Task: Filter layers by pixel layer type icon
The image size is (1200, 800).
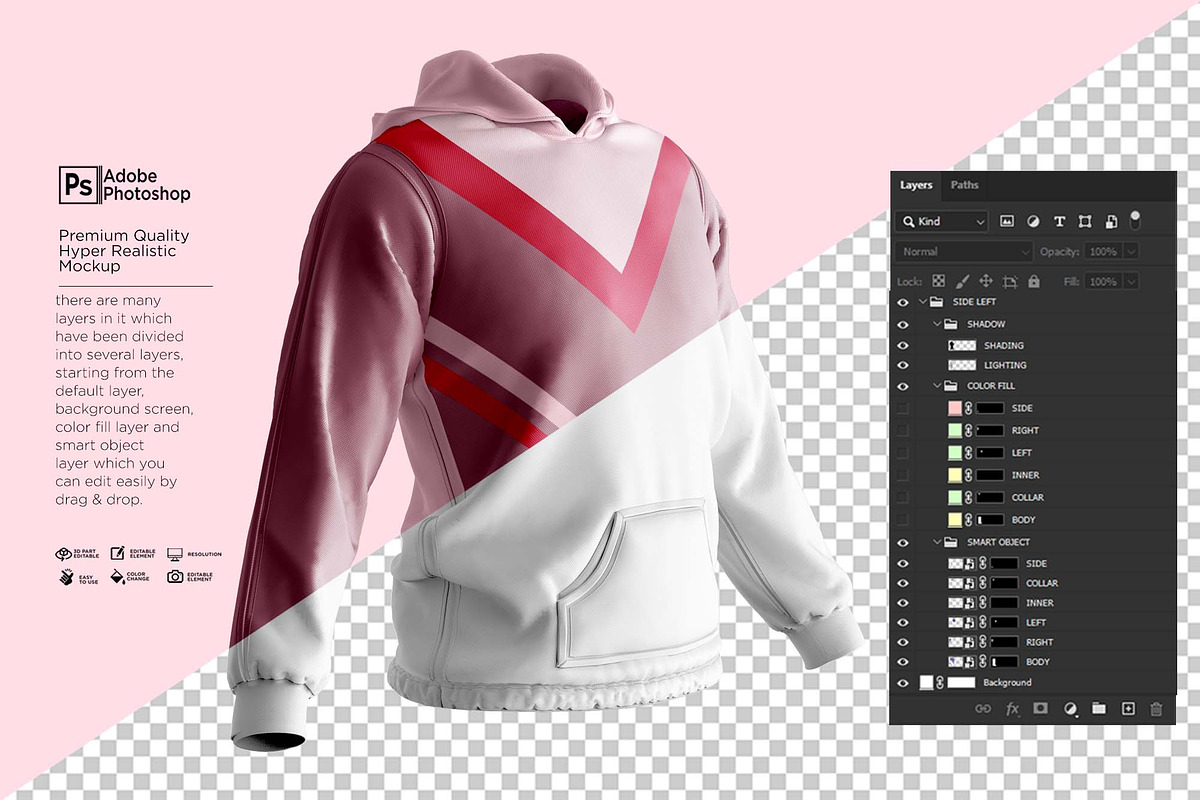Action: [1007, 221]
